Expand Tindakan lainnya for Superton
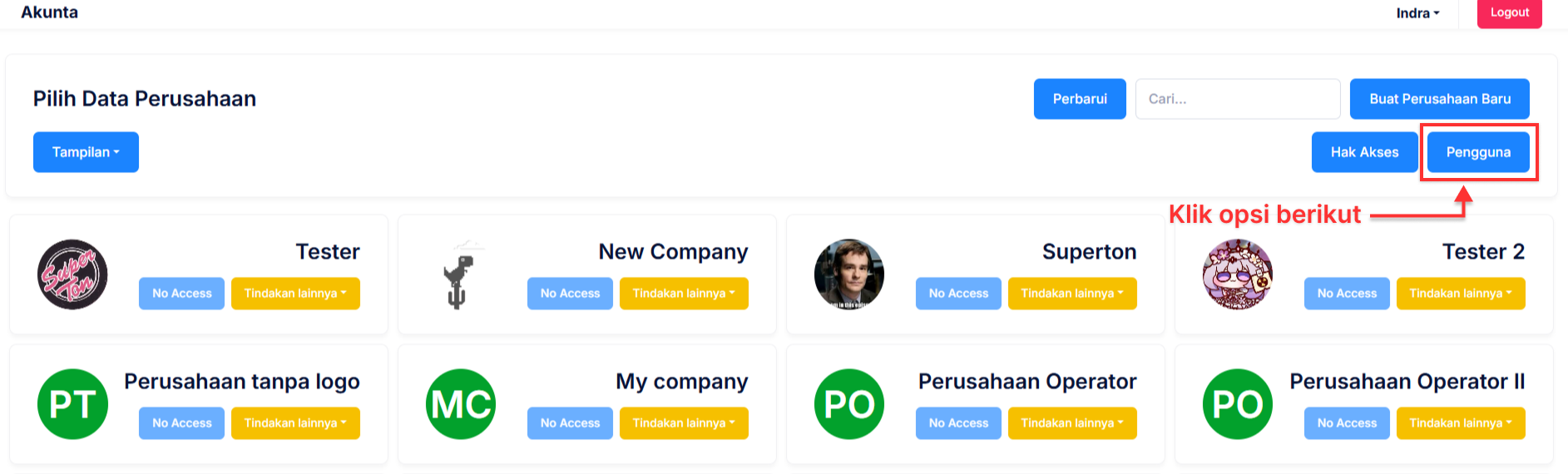The height and width of the screenshot is (474, 1568). (1072, 294)
